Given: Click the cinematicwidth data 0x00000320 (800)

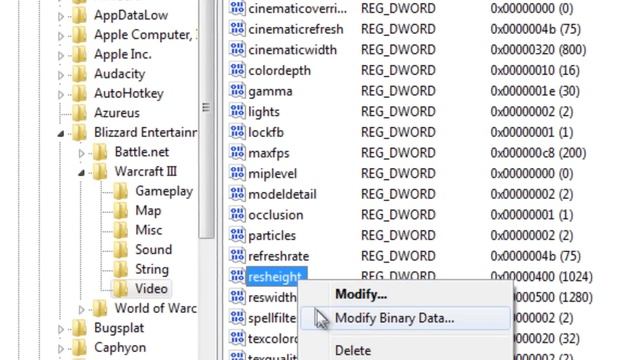Looking at the screenshot, I should point(538,50).
